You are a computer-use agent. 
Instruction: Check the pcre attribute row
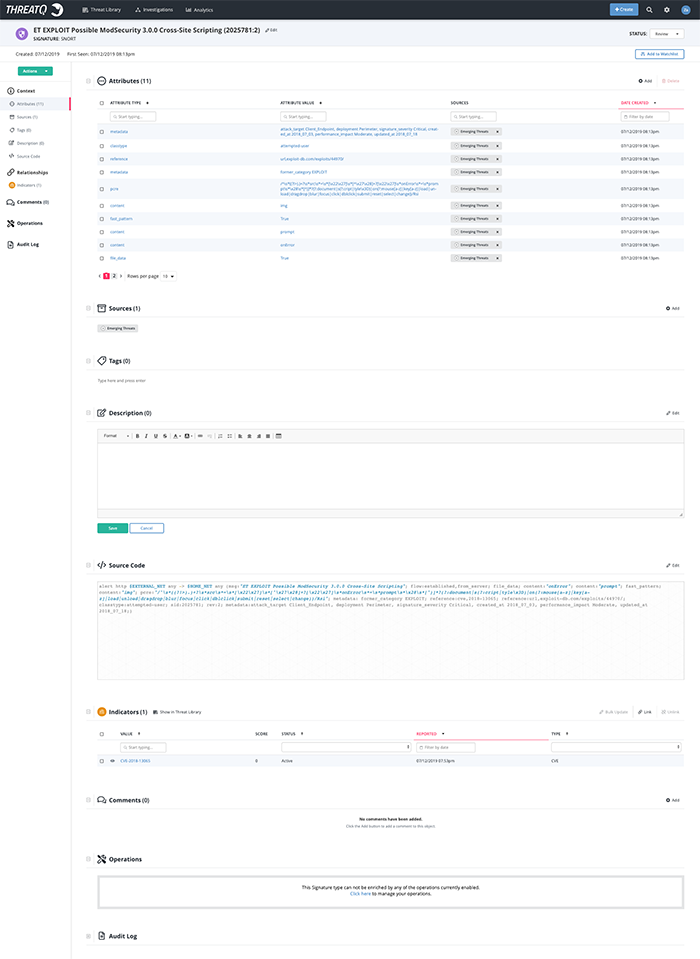101,189
